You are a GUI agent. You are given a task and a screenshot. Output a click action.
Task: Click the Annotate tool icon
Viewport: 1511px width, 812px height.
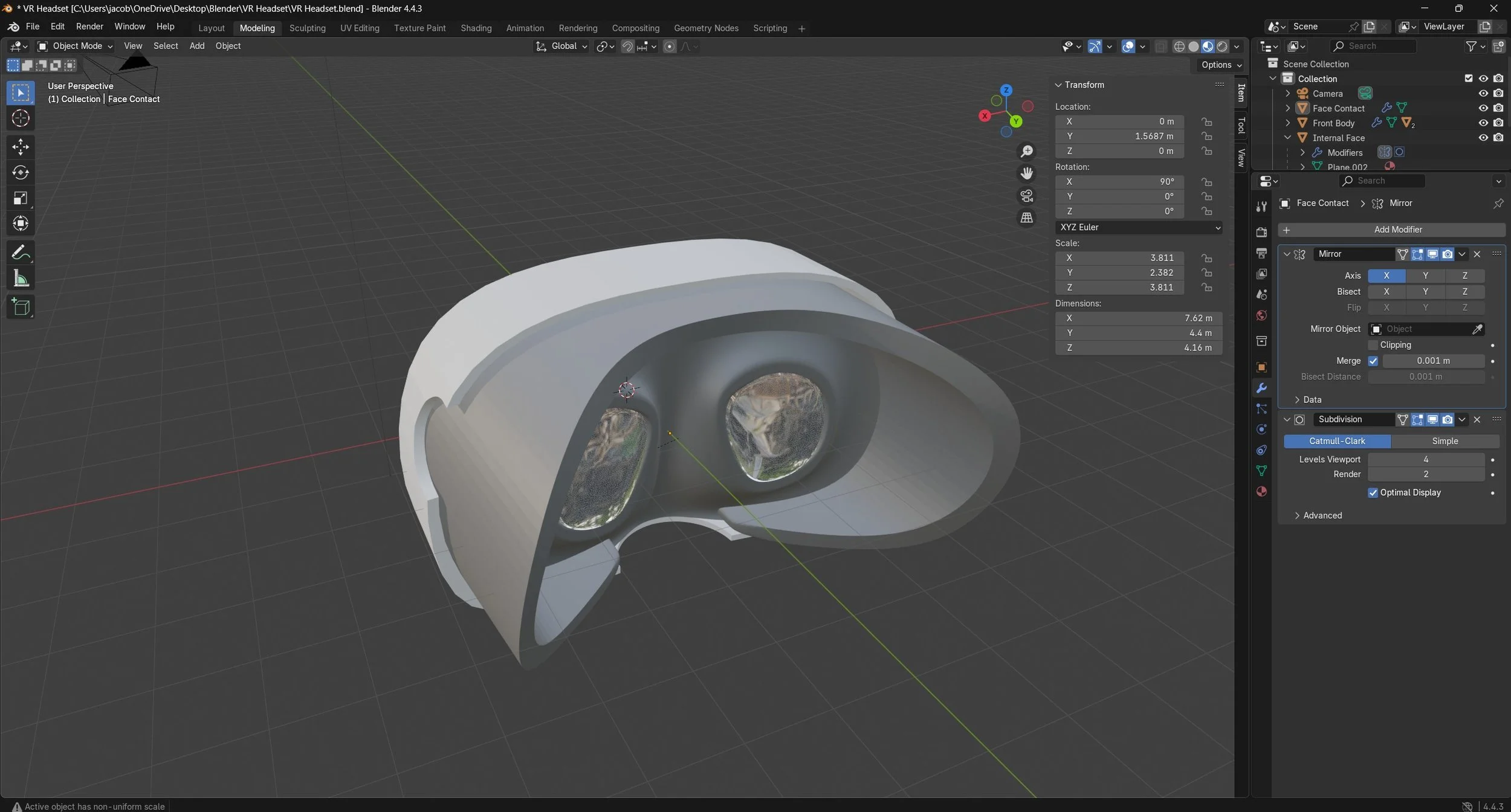click(21, 252)
